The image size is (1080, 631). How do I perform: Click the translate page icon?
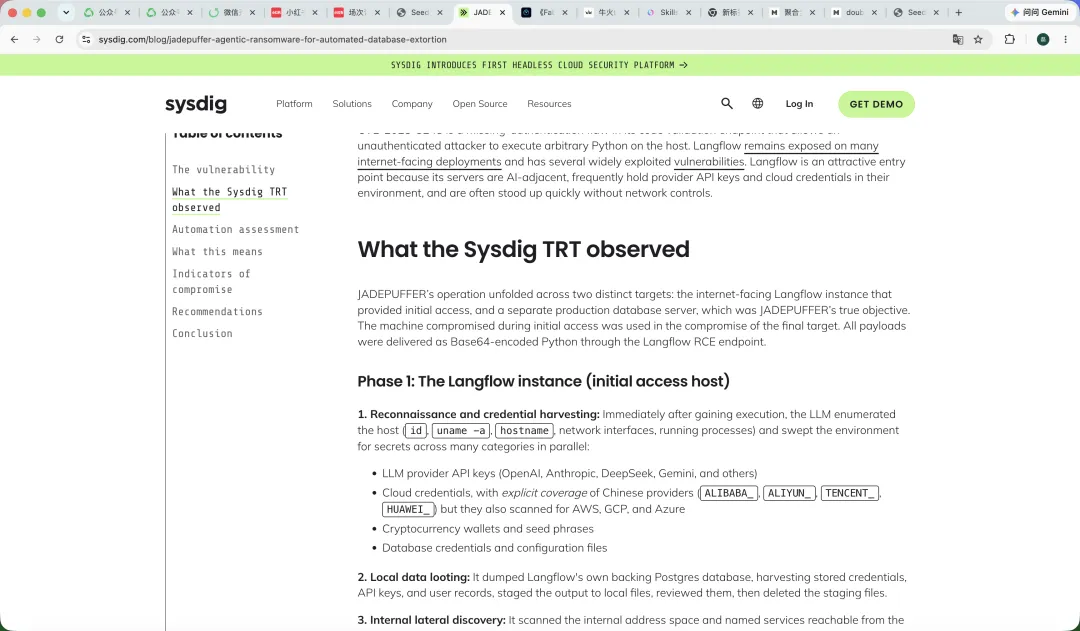pyautogui.click(x=957, y=39)
